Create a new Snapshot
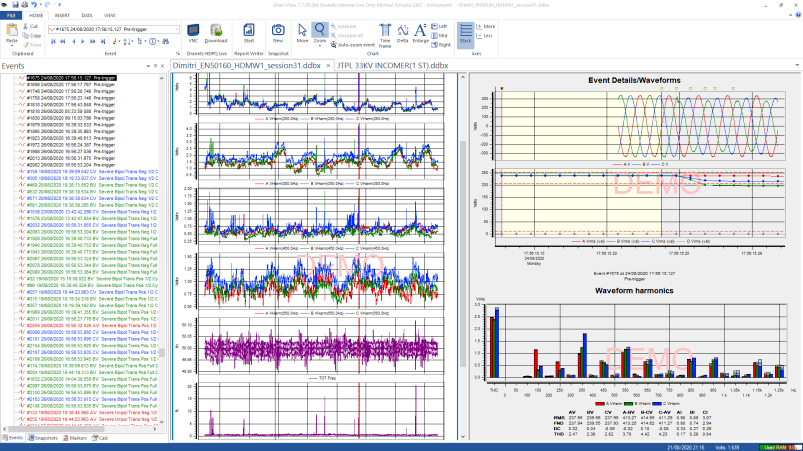Image resolution: width=803 pixels, height=451 pixels. click(278, 33)
